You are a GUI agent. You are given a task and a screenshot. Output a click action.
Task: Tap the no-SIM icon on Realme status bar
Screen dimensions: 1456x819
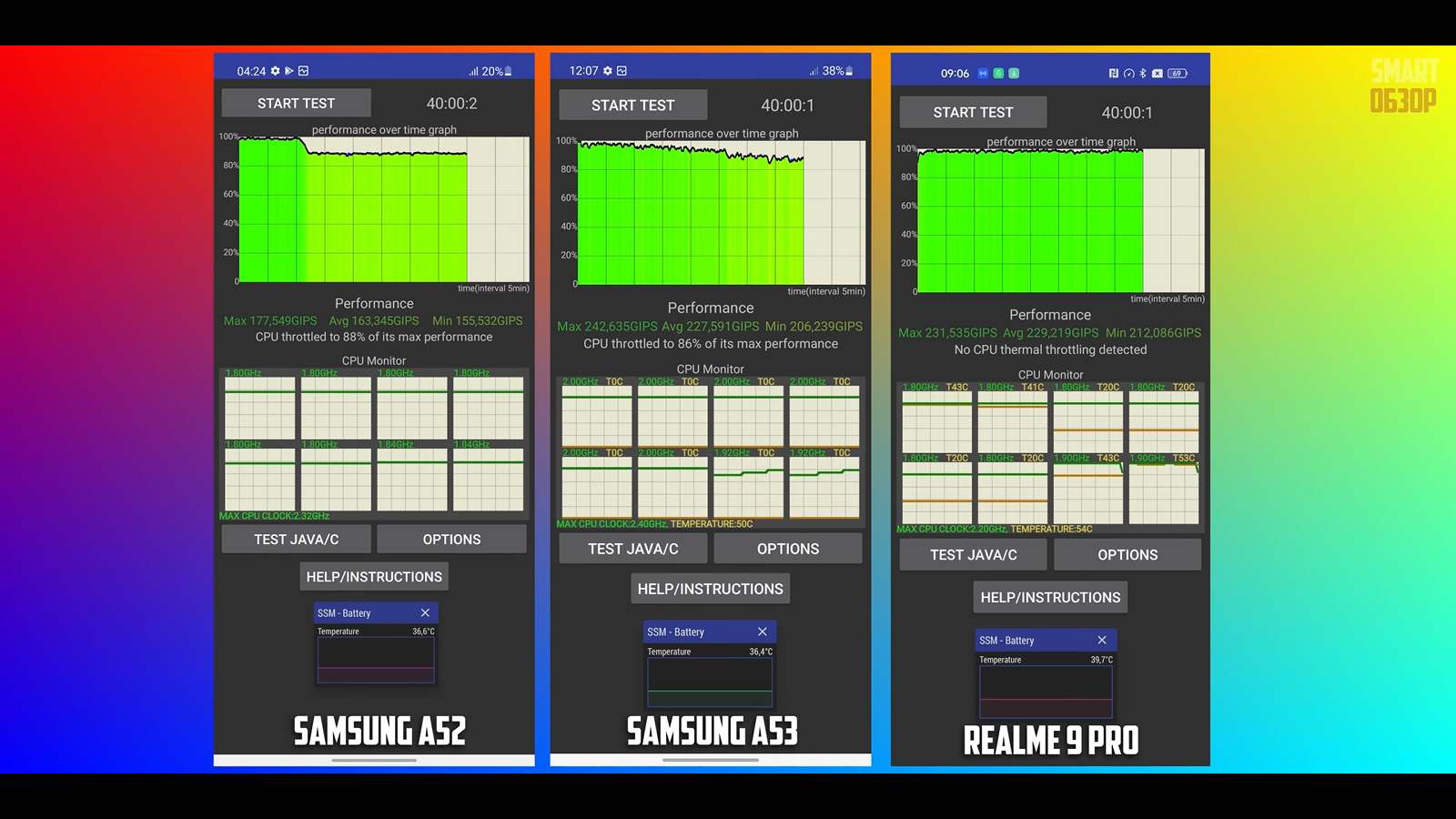1158,74
